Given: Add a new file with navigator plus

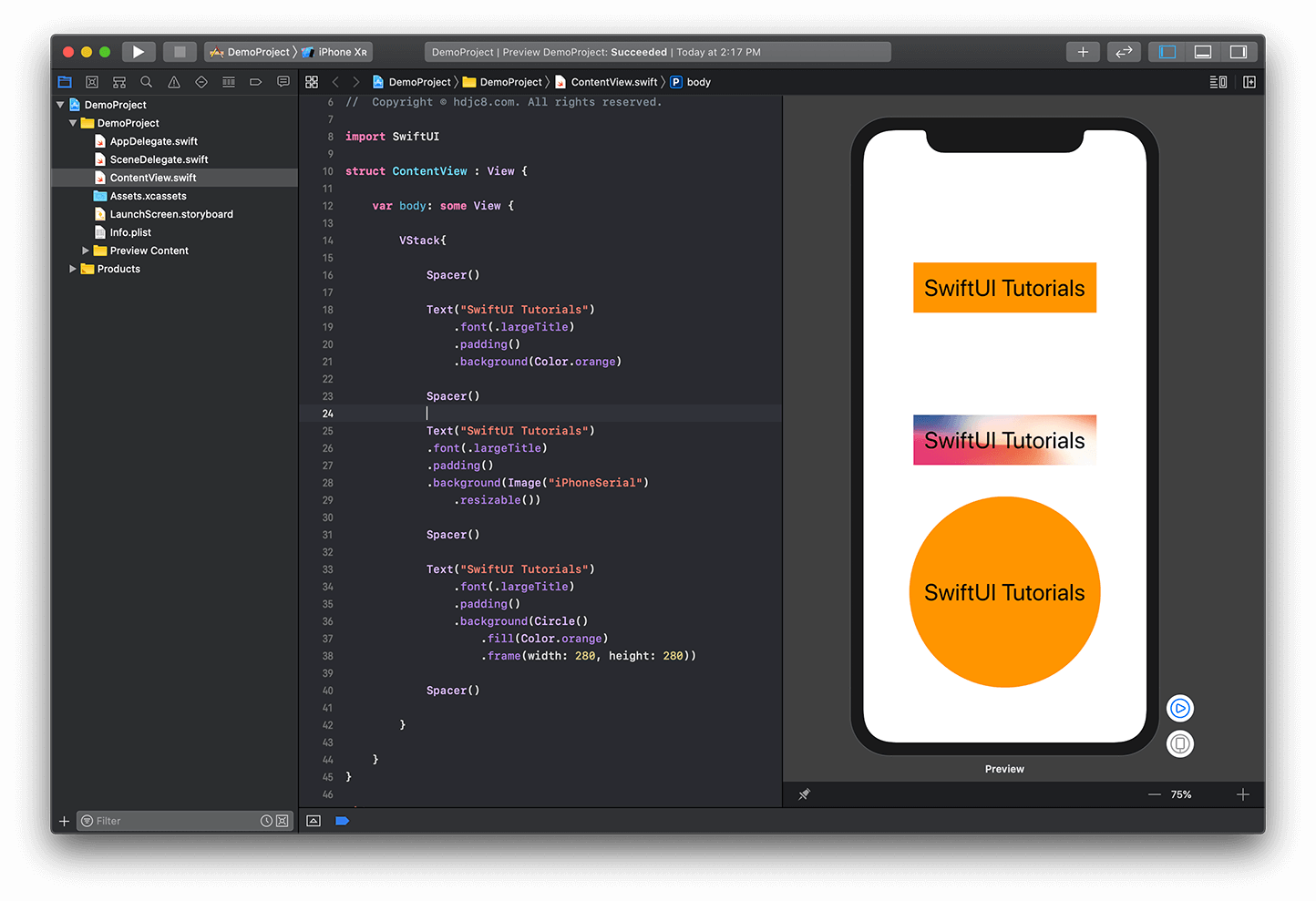Looking at the screenshot, I should coord(64,821).
